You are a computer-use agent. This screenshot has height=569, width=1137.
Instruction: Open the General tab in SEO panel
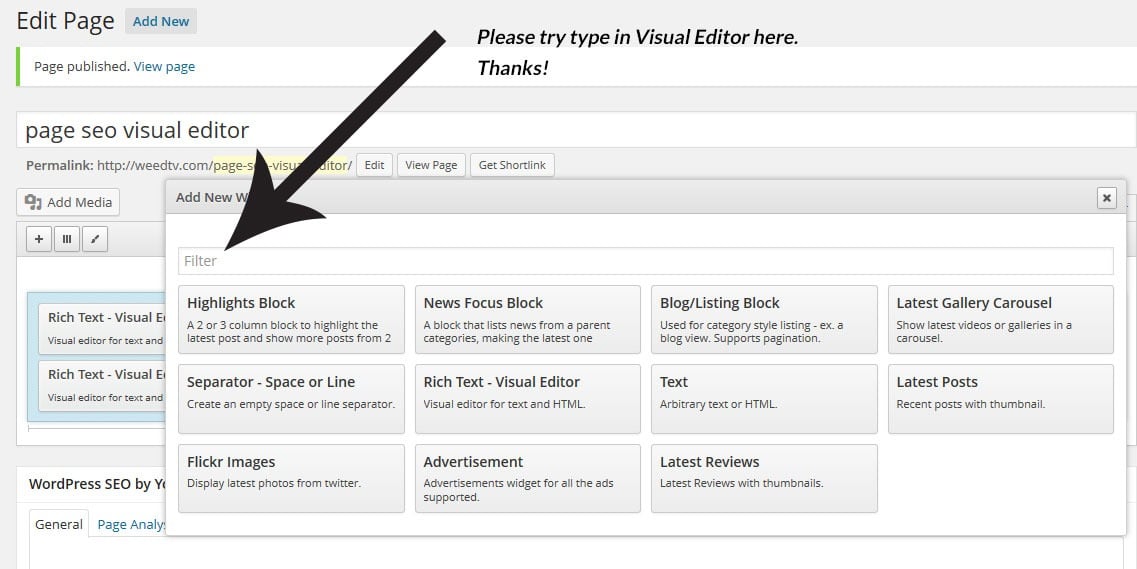click(x=59, y=524)
